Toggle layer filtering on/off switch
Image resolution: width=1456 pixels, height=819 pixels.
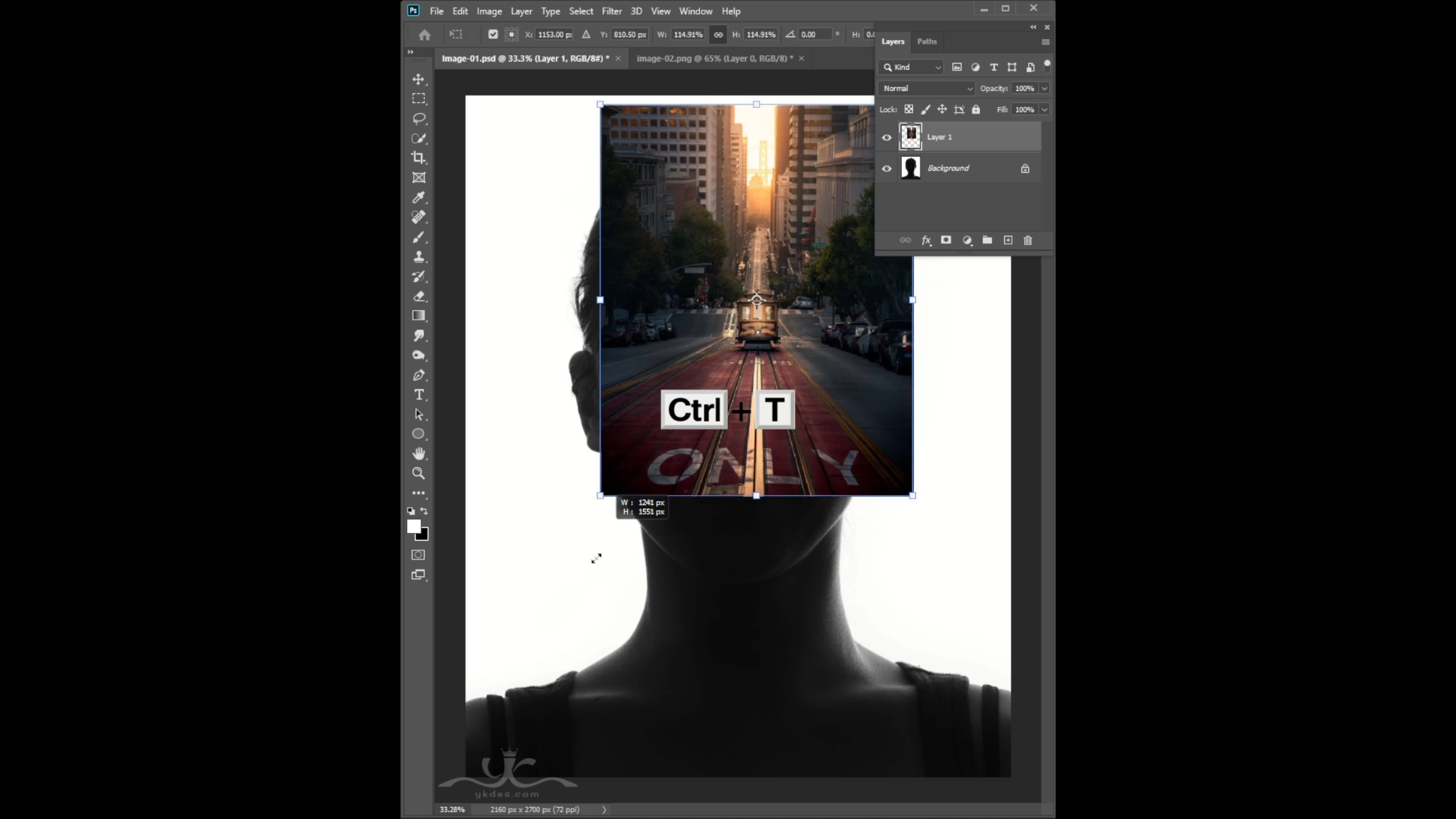tap(1047, 66)
